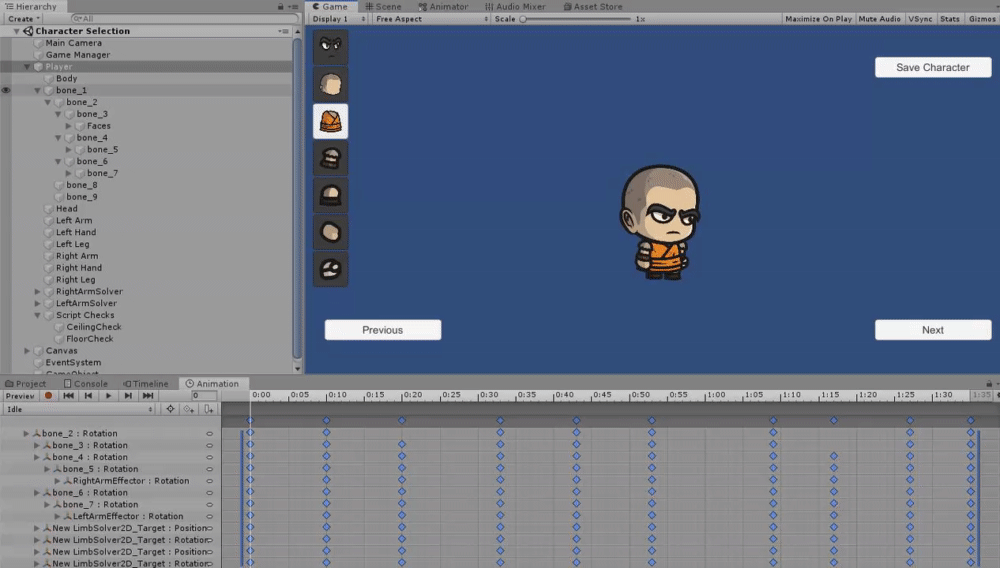Click the Animation panel lock icon
The height and width of the screenshot is (568, 1000).
pyautogui.click(x=989, y=384)
